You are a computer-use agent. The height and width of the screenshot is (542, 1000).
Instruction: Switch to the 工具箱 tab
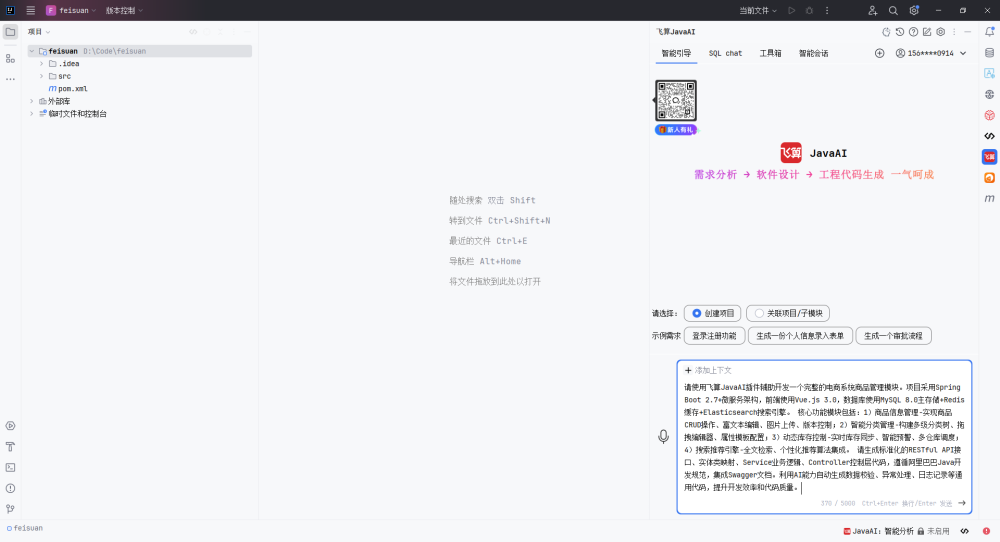pyautogui.click(x=770, y=54)
